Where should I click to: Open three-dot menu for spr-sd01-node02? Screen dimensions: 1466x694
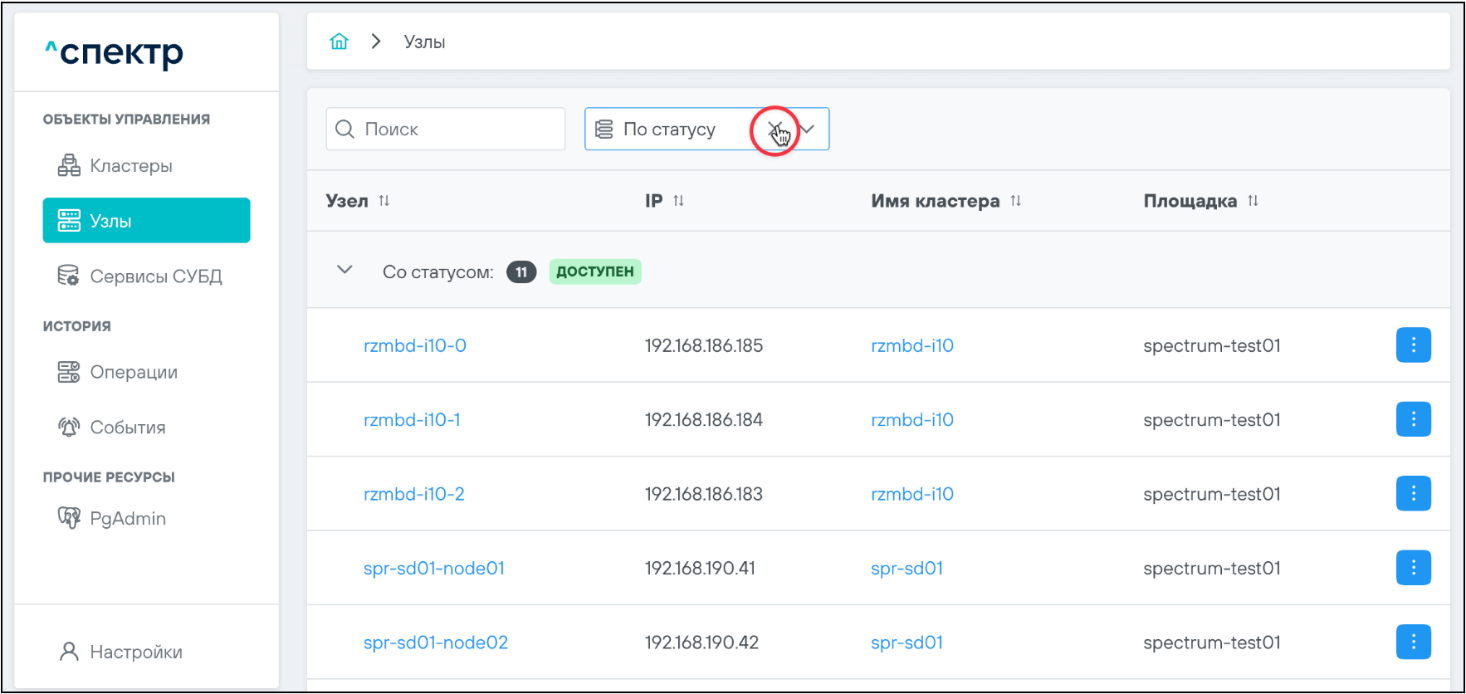click(x=1412, y=641)
